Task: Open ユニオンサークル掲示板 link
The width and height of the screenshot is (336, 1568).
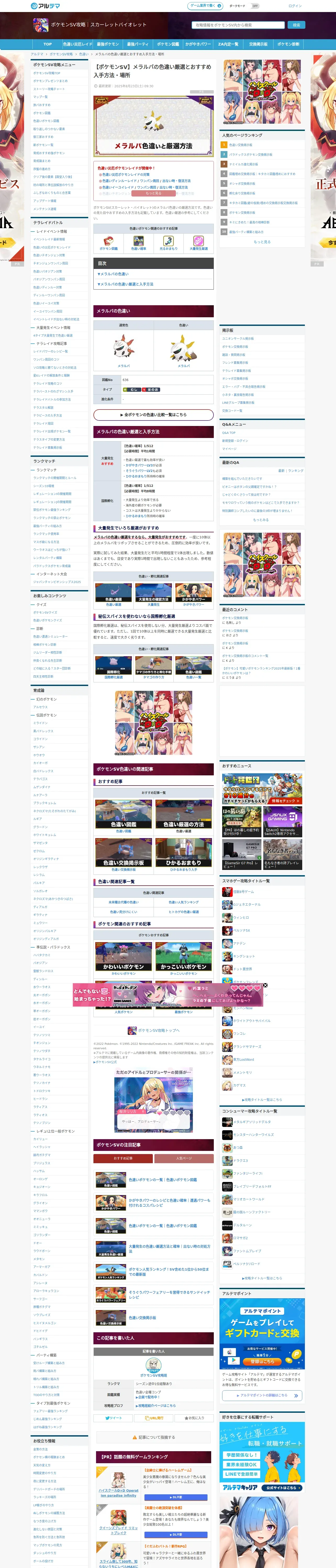Action: (x=238, y=338)
